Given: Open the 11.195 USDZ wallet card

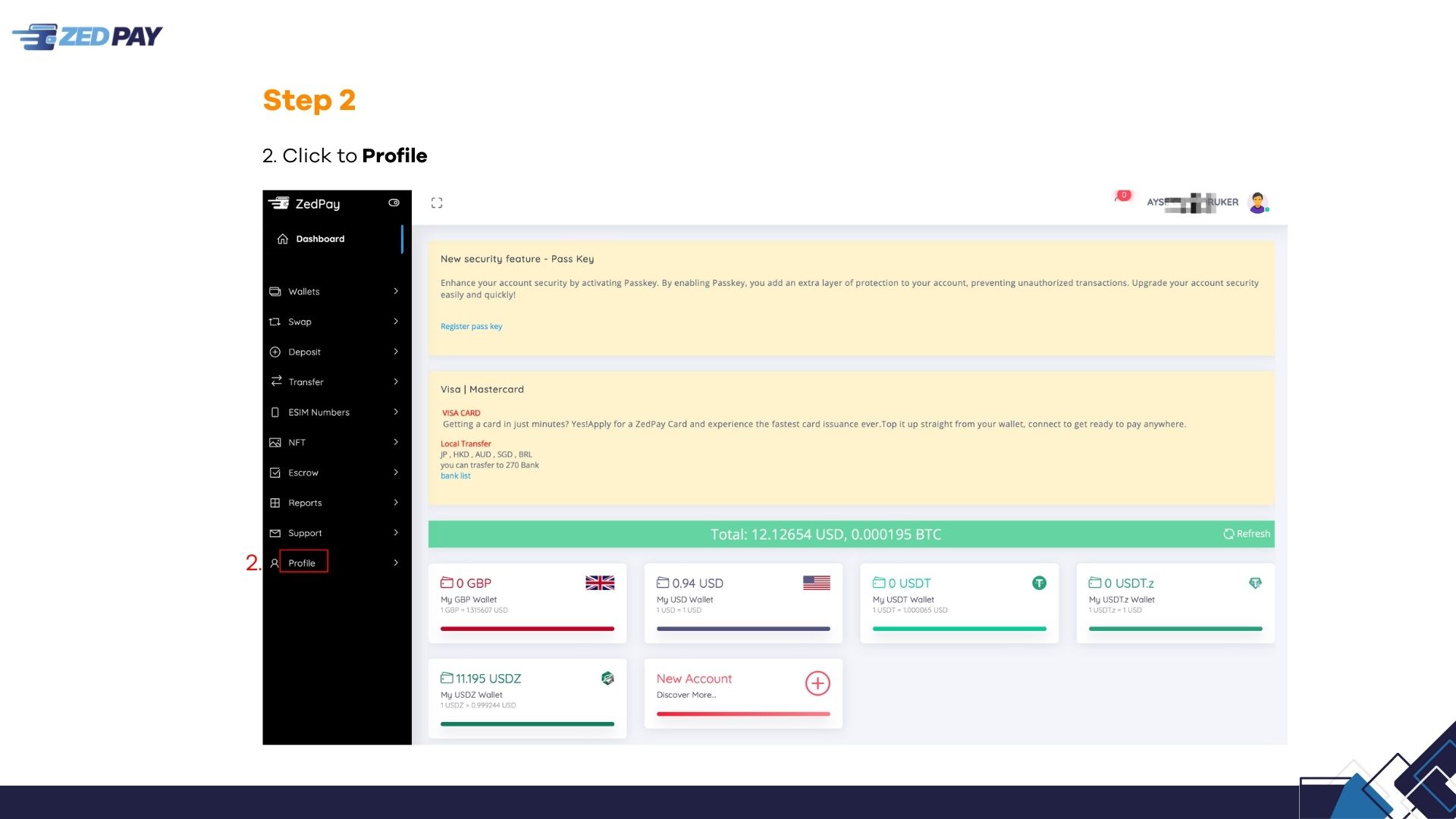Looking at the screenshot, I should pyautogui.click(x=527, y=698).
